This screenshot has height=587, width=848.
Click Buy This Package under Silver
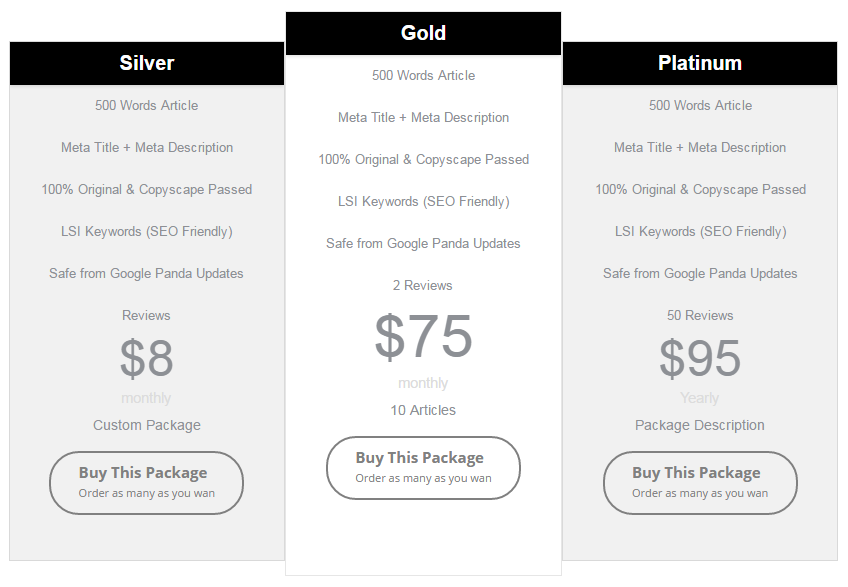click(147, 483)
